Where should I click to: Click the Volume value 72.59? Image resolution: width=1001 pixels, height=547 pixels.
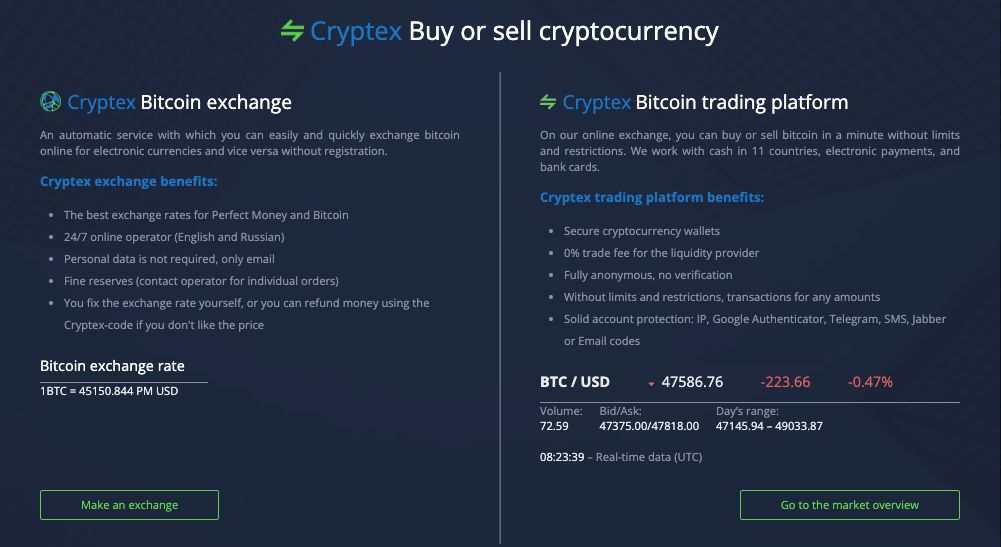tap(553, 426)
